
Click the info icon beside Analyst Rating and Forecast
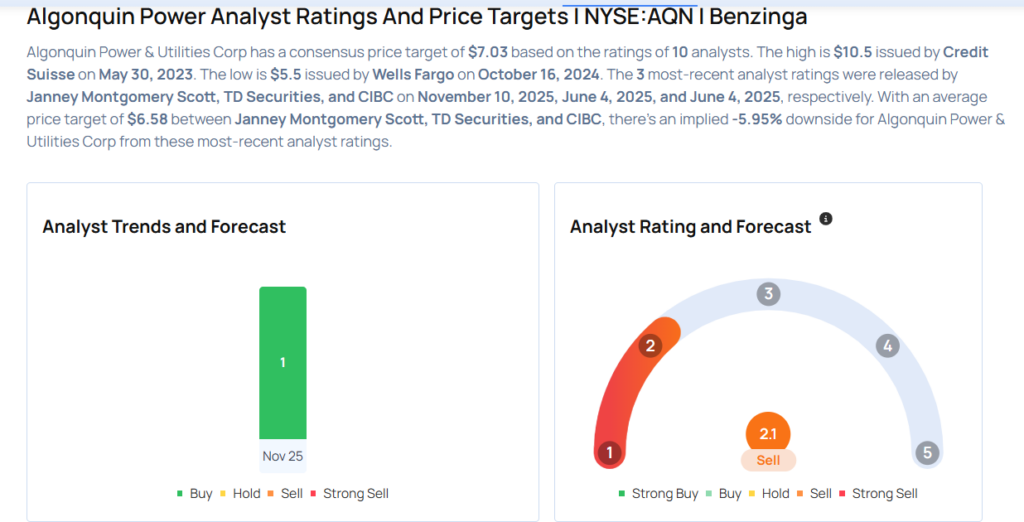[825, 219]
